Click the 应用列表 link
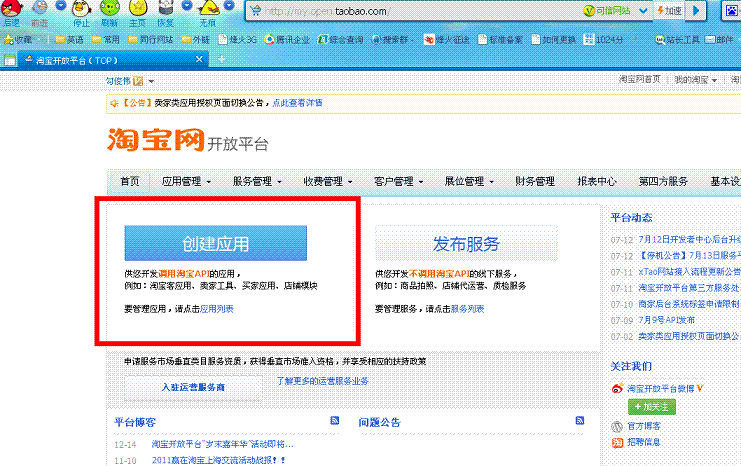This screenshot has height=466, width=741. 216,309
